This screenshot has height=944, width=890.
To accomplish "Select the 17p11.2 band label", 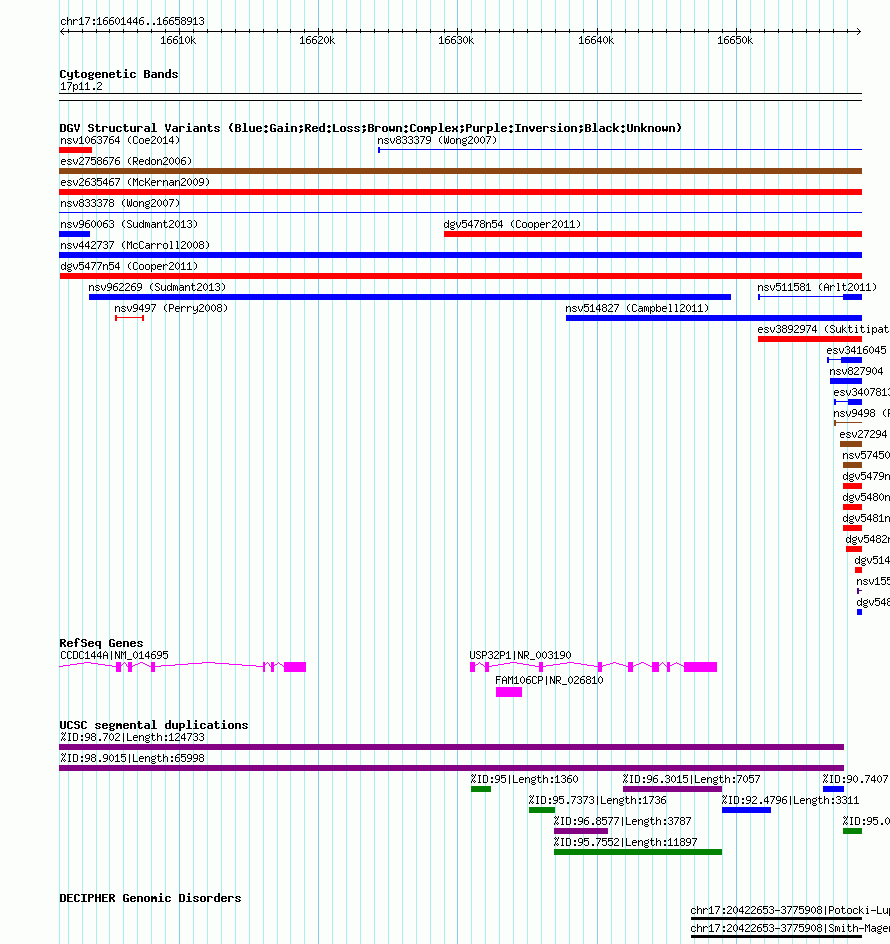I will click(x=81, y=87).
